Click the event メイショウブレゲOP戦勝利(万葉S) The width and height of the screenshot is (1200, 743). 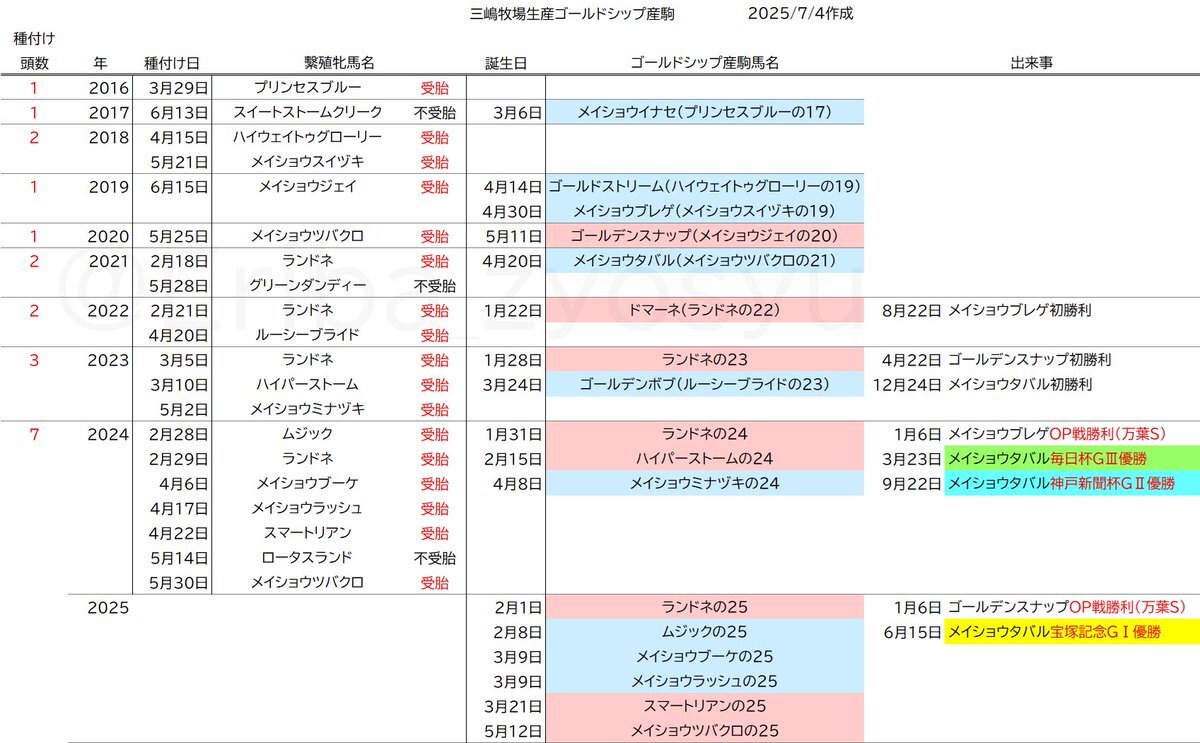(x=1057, y=434)
